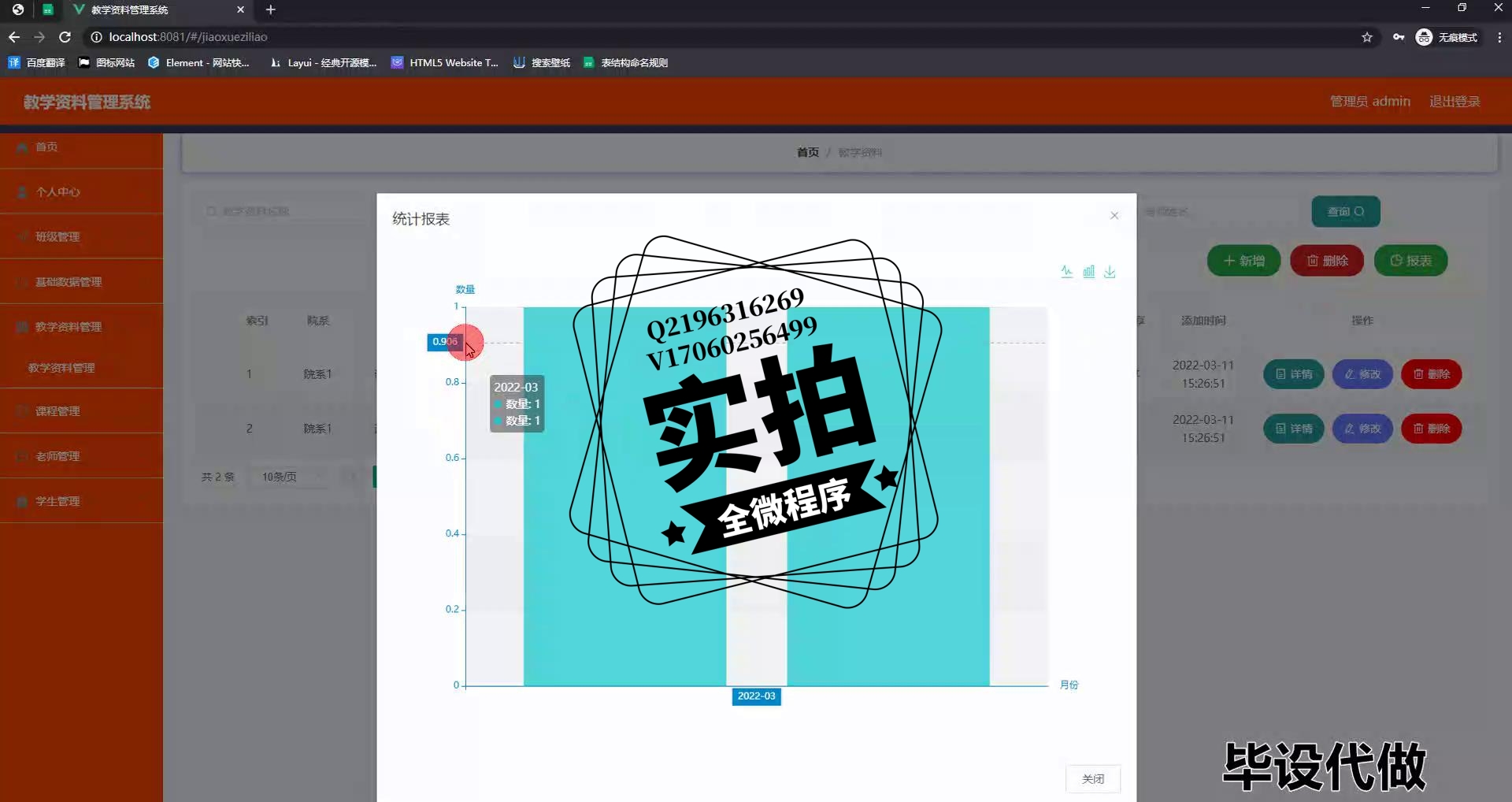Image resolution: width=1512 pixels, height=802 pixels.
Task: Reload the browser page
Action: tap(65, 37)
